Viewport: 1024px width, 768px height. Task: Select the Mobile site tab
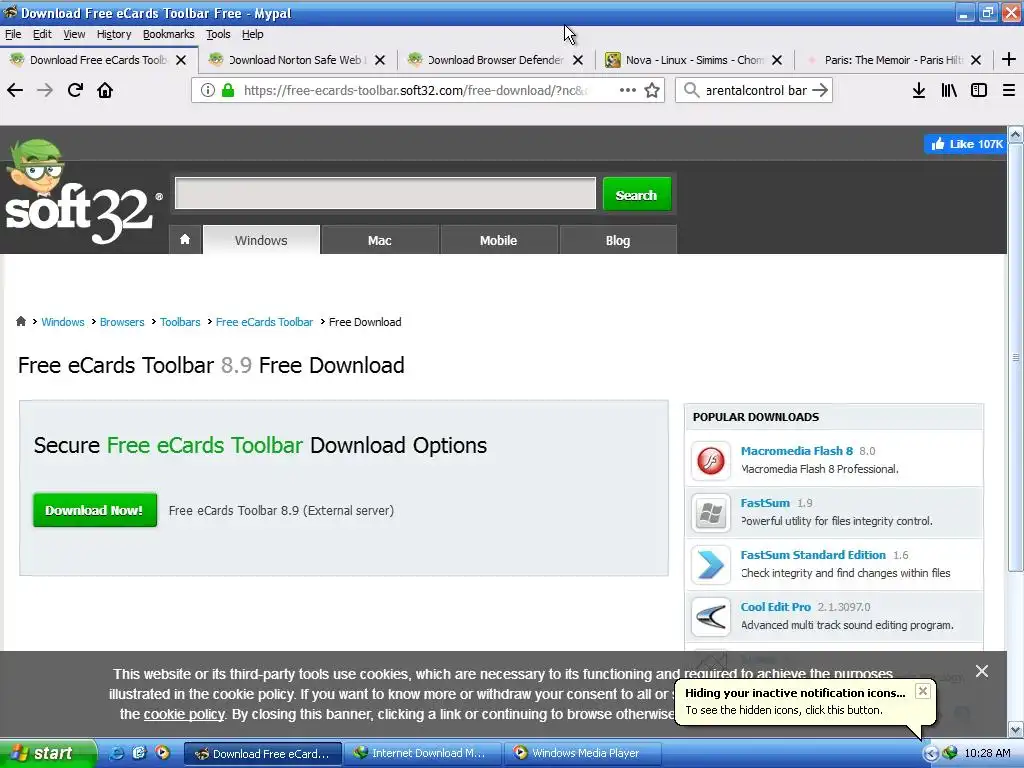tap(498, 240)
